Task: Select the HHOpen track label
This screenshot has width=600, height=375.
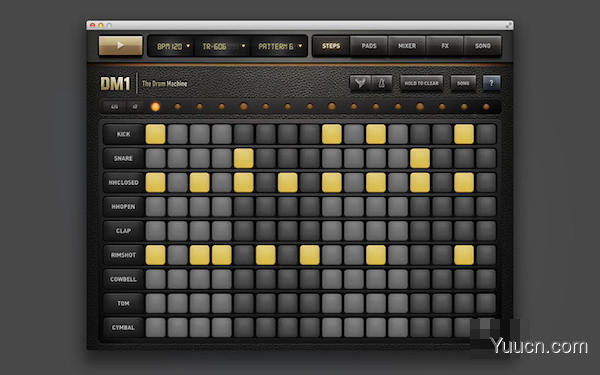Action: pos(123,207)
